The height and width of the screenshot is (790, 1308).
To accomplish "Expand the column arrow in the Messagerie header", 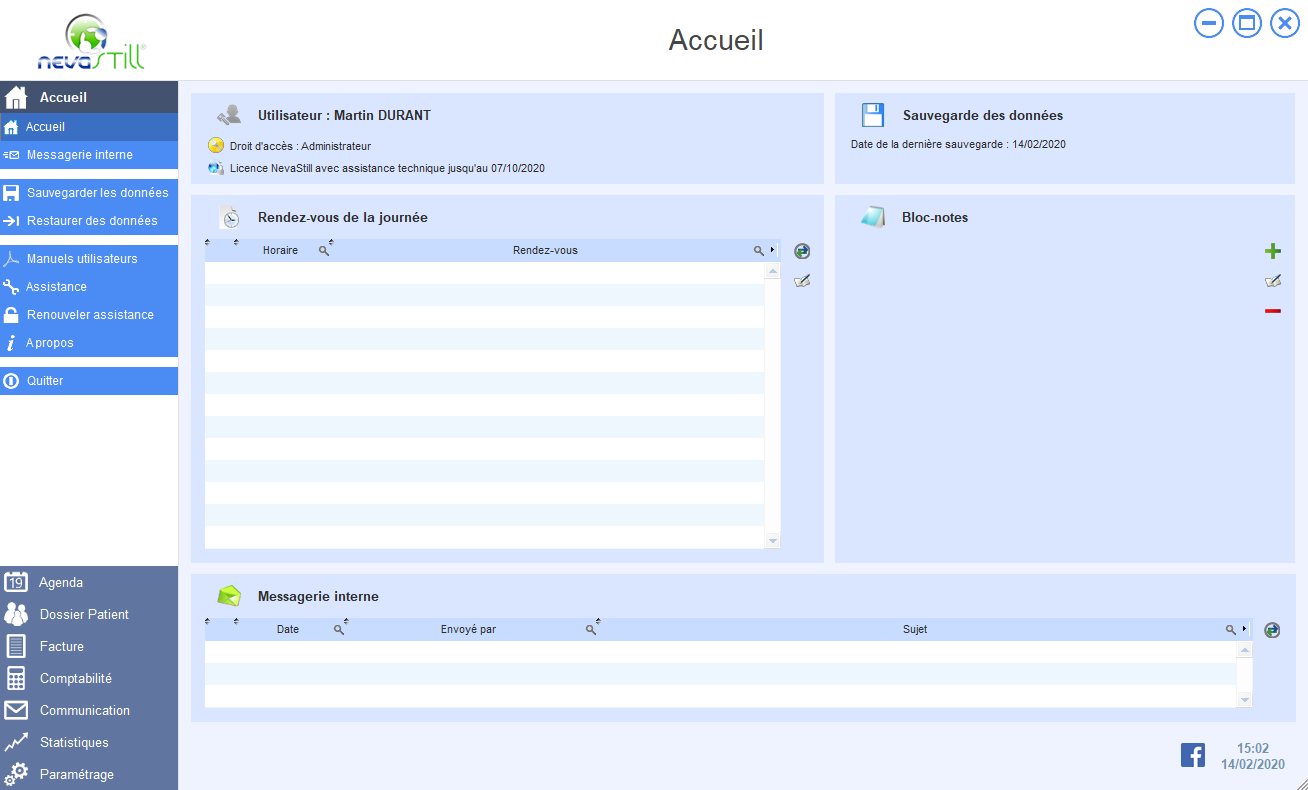I will pyautogui.click(x=1244, y=629).
